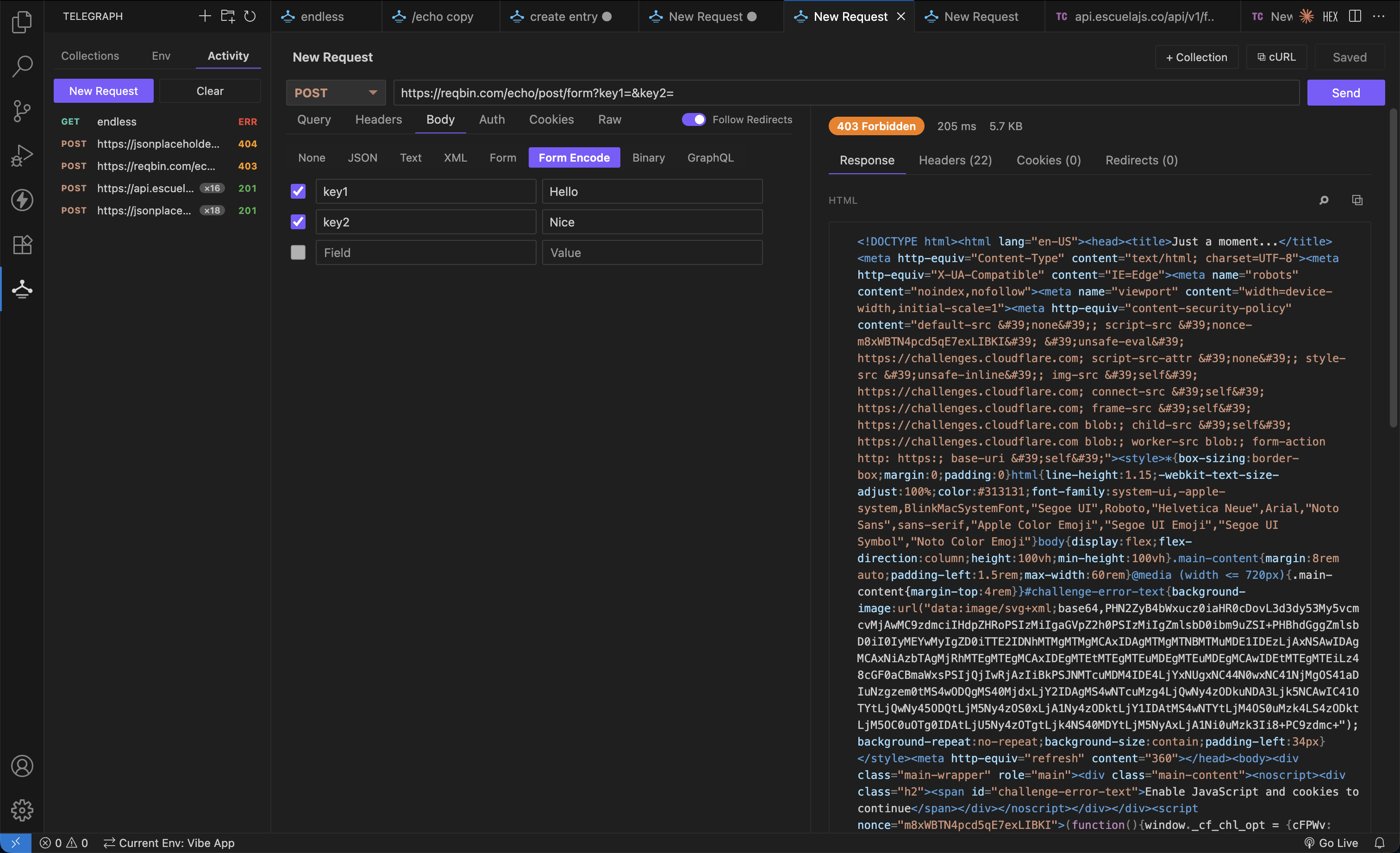The image size is (1400, 853).
Task: Open the request Cookies tab
Action: [x=551, y=119]
